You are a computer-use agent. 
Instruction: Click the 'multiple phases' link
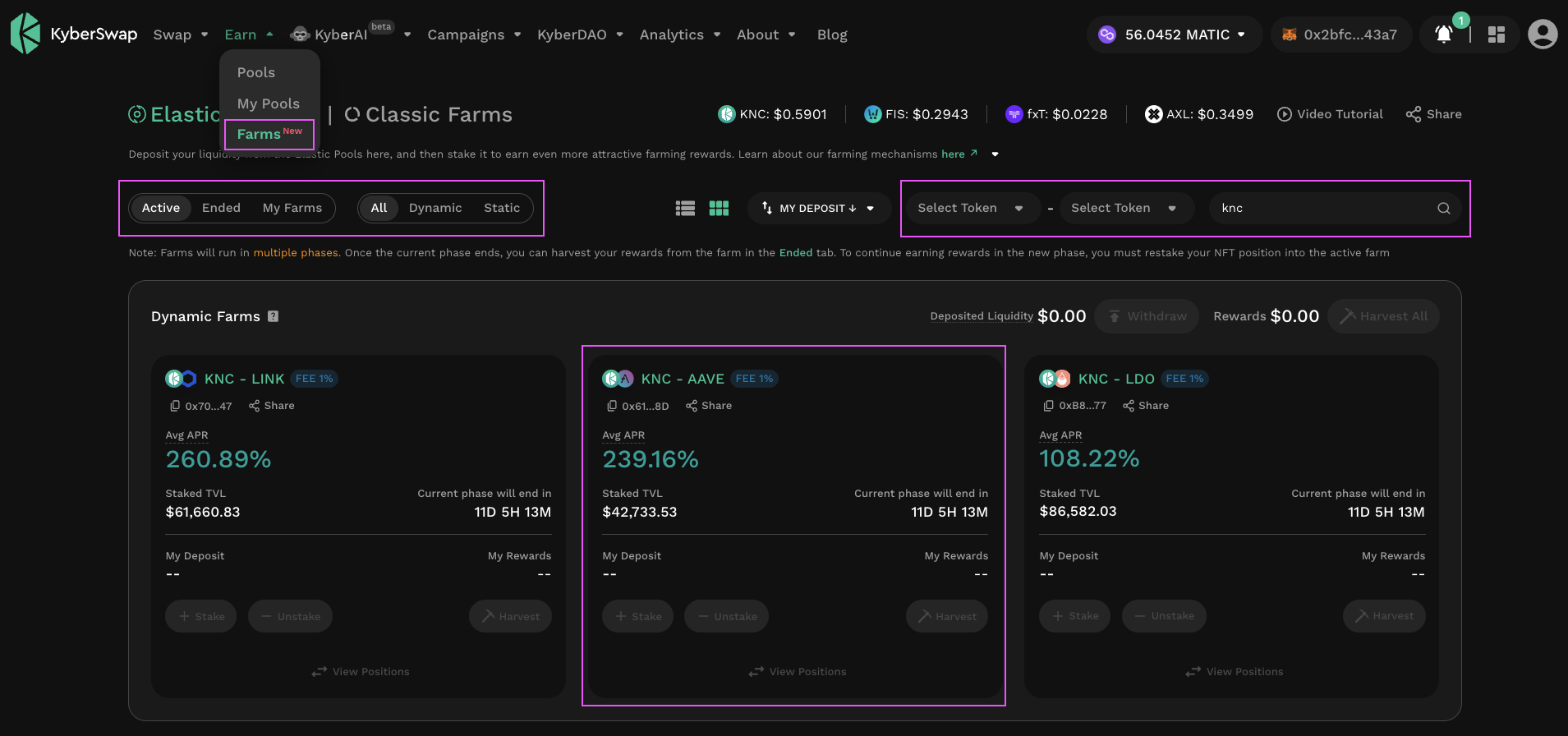(296, 252)
